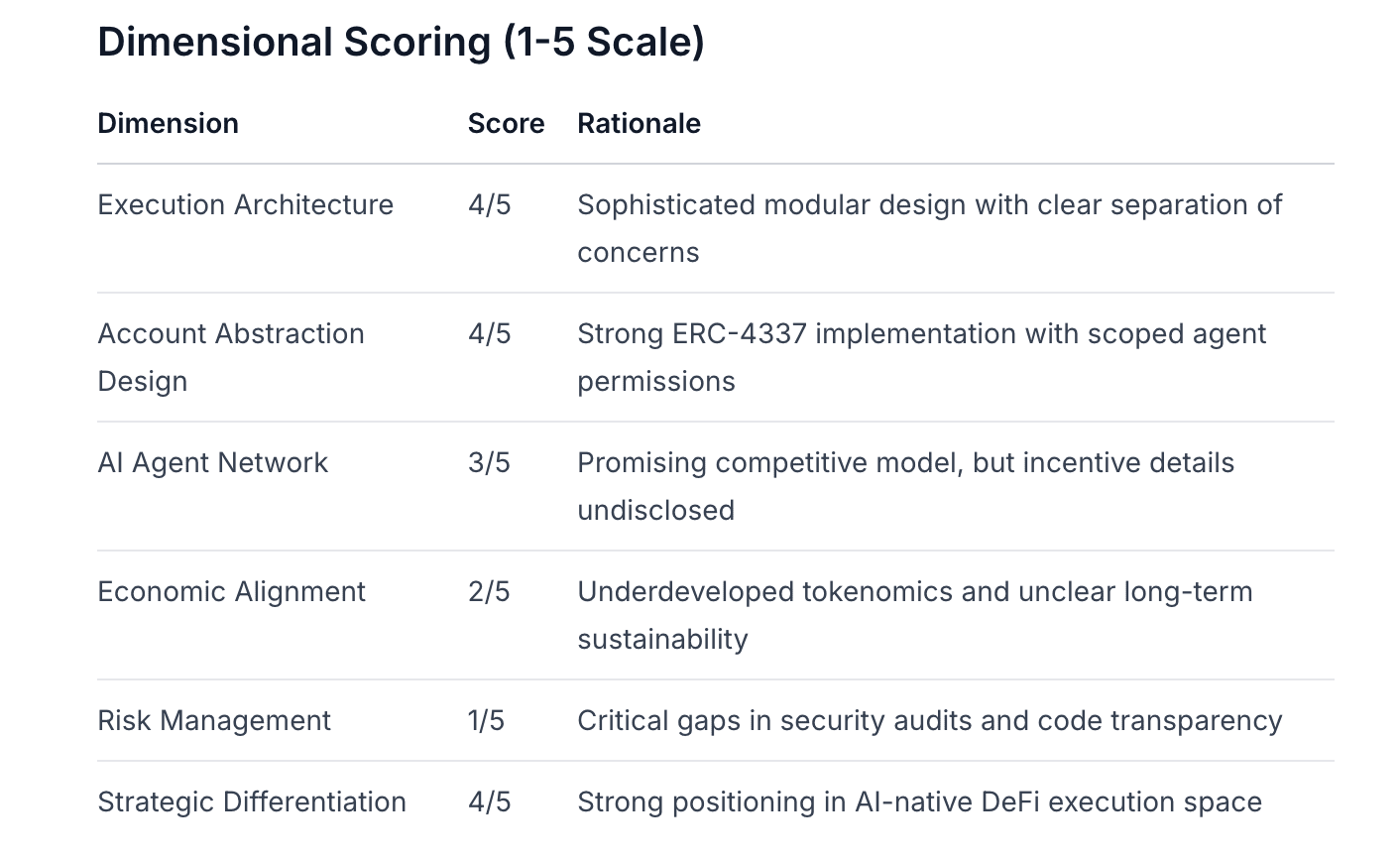Select the Economic Alignment row label

tap(231, 592)
